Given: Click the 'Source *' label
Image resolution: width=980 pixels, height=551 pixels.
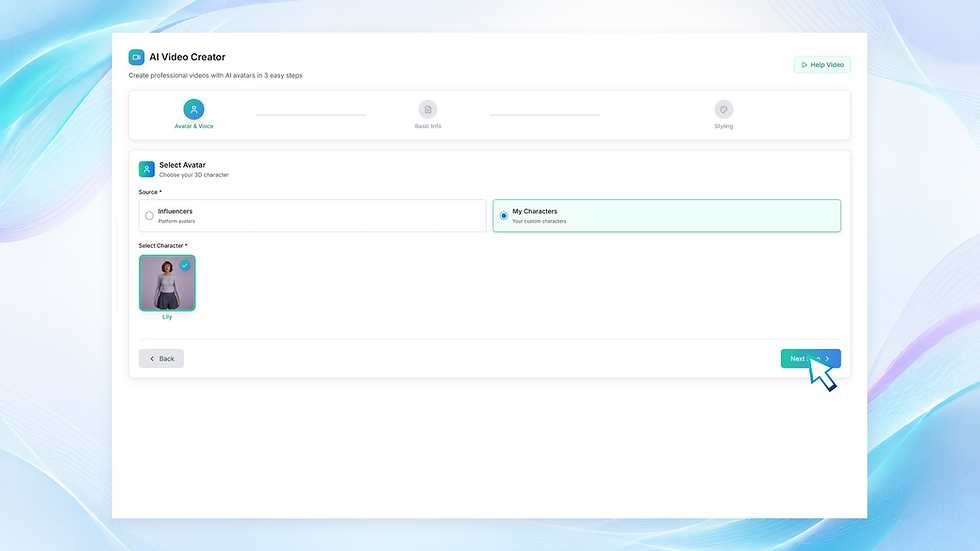Looking at the screenshot, I should [150, 192].
